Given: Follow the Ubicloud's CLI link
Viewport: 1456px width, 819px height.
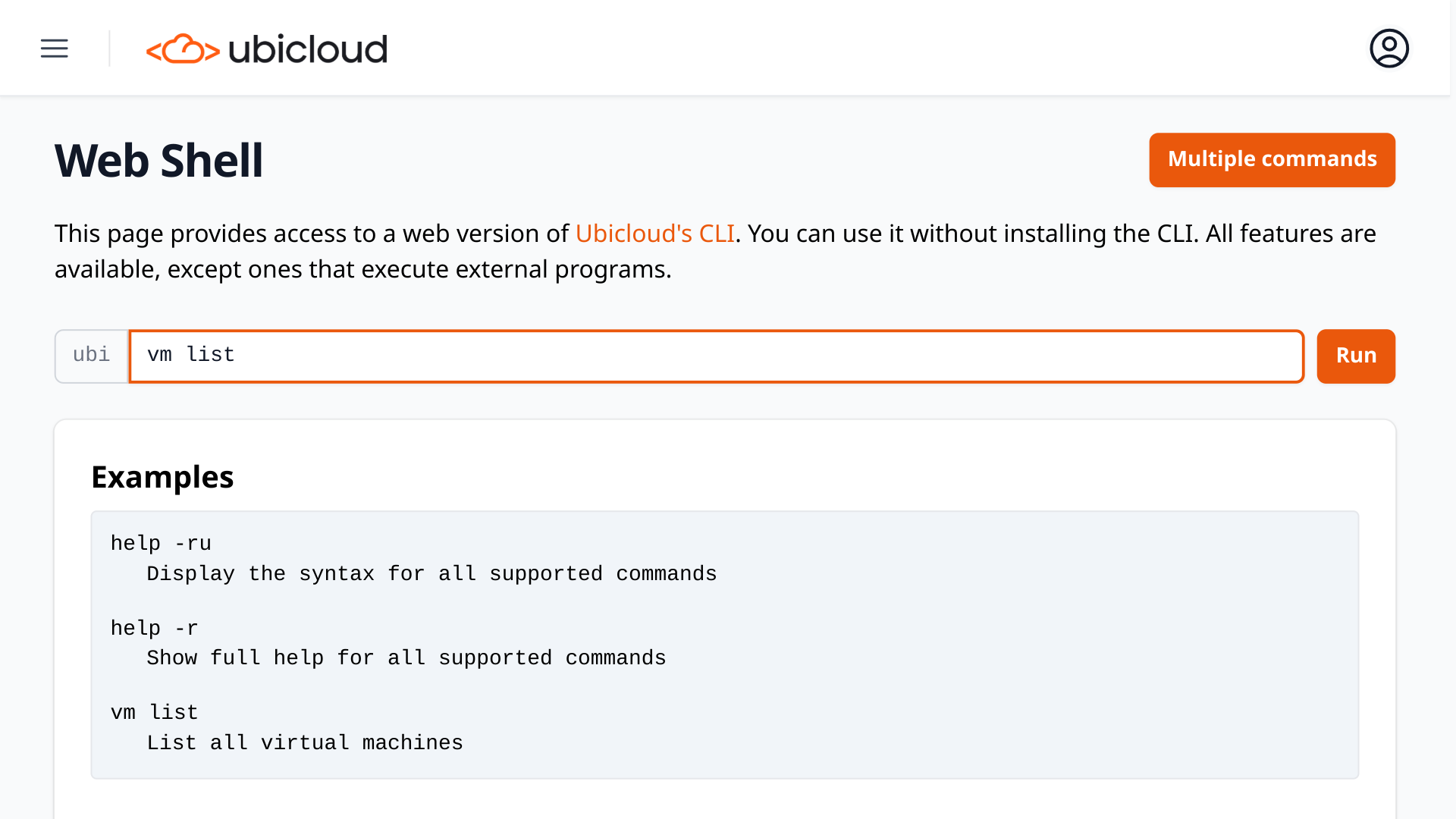Looking at the screenshot, I should click(654, 234).
